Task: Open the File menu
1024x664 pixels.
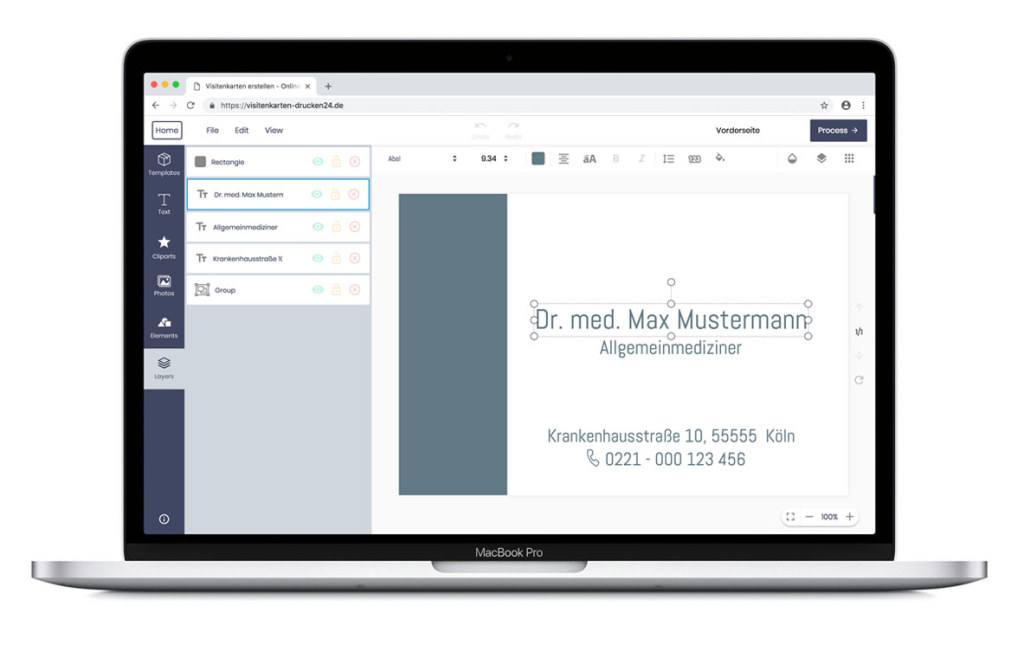Action: (212, 130)
